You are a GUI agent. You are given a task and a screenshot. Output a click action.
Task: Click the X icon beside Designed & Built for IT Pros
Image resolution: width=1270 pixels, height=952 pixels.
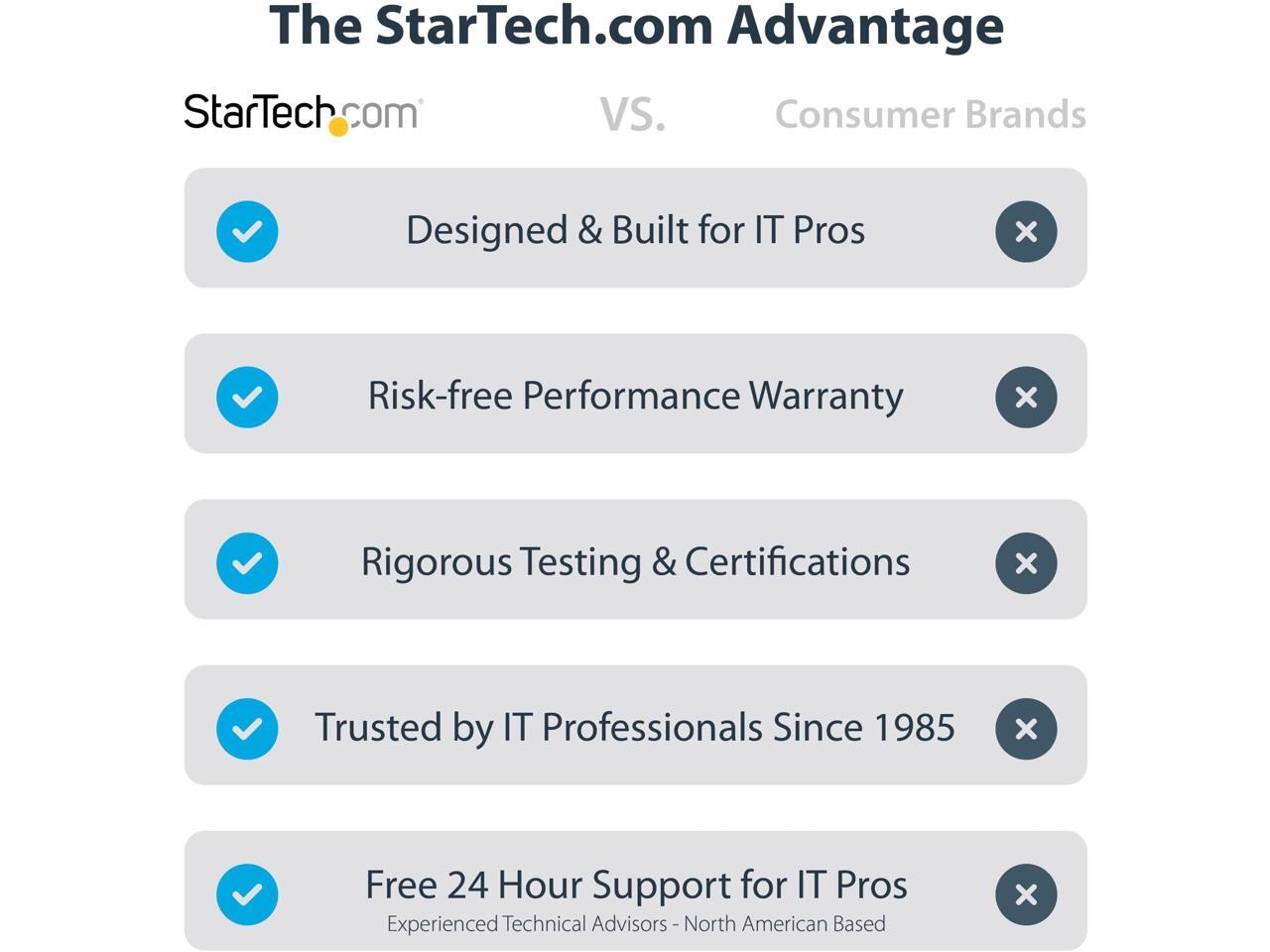(x=1026, y=232)
